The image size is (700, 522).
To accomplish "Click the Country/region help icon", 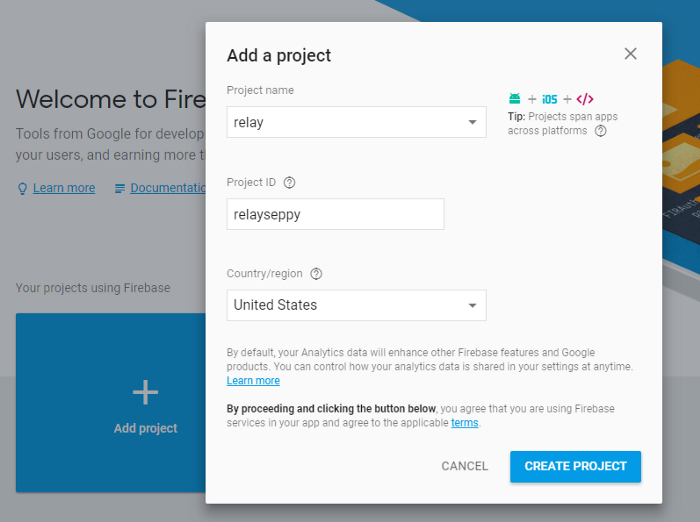I will click(x=316, y=274).
